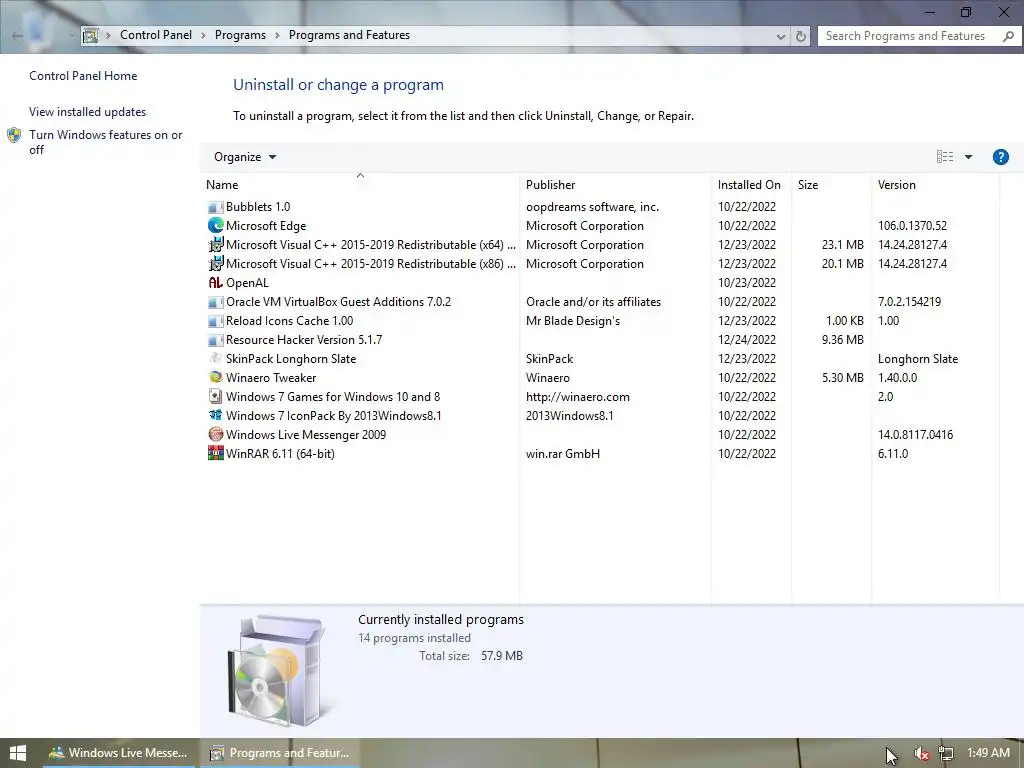This screenshot has height=768, width=1024.
Task: Click the win.rar GmbH publisher cell
Action: coord(563,453)
